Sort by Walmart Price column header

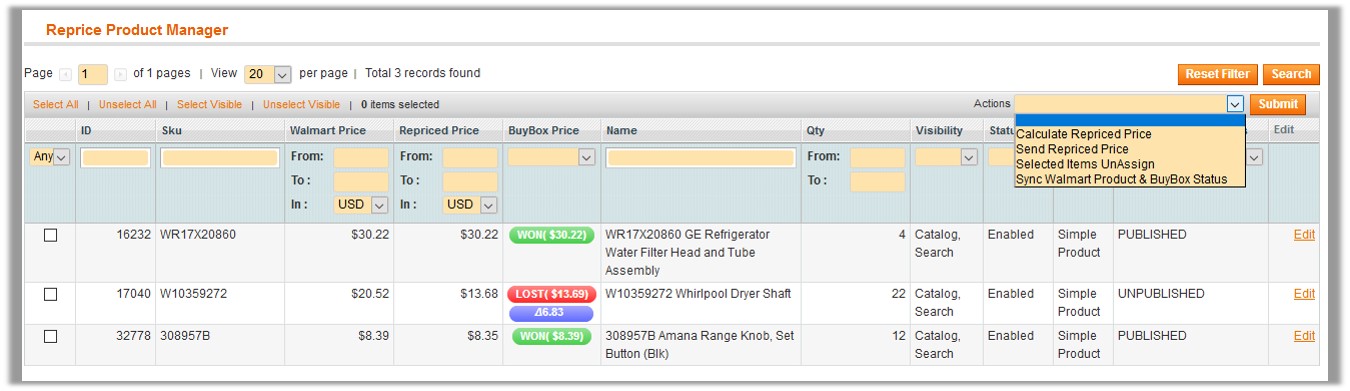tap(328, 131)
